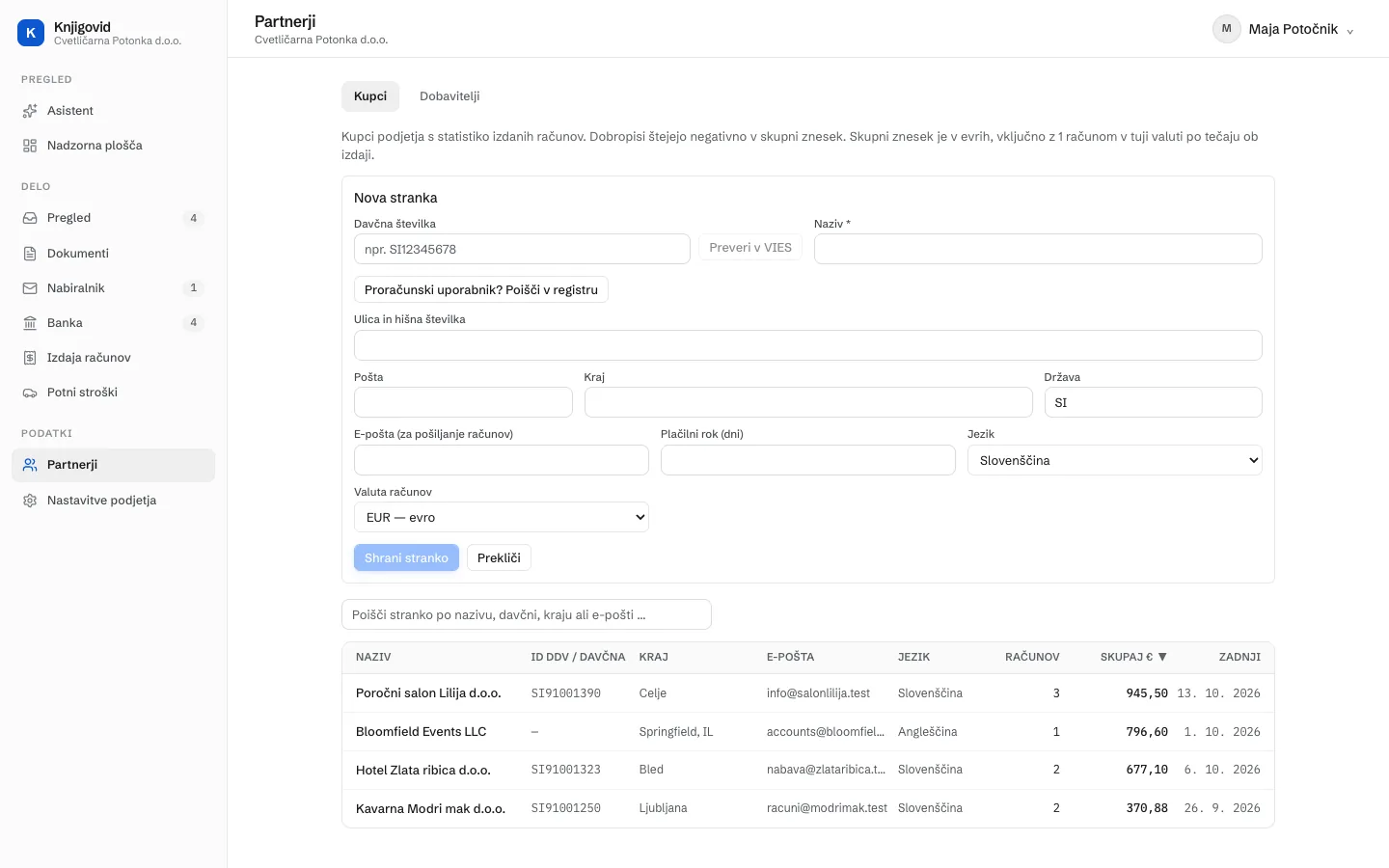Click Proračunski uporabnik? Poišči v registru
Viewport: 1389px width, 868px height.
coord(481,289)
